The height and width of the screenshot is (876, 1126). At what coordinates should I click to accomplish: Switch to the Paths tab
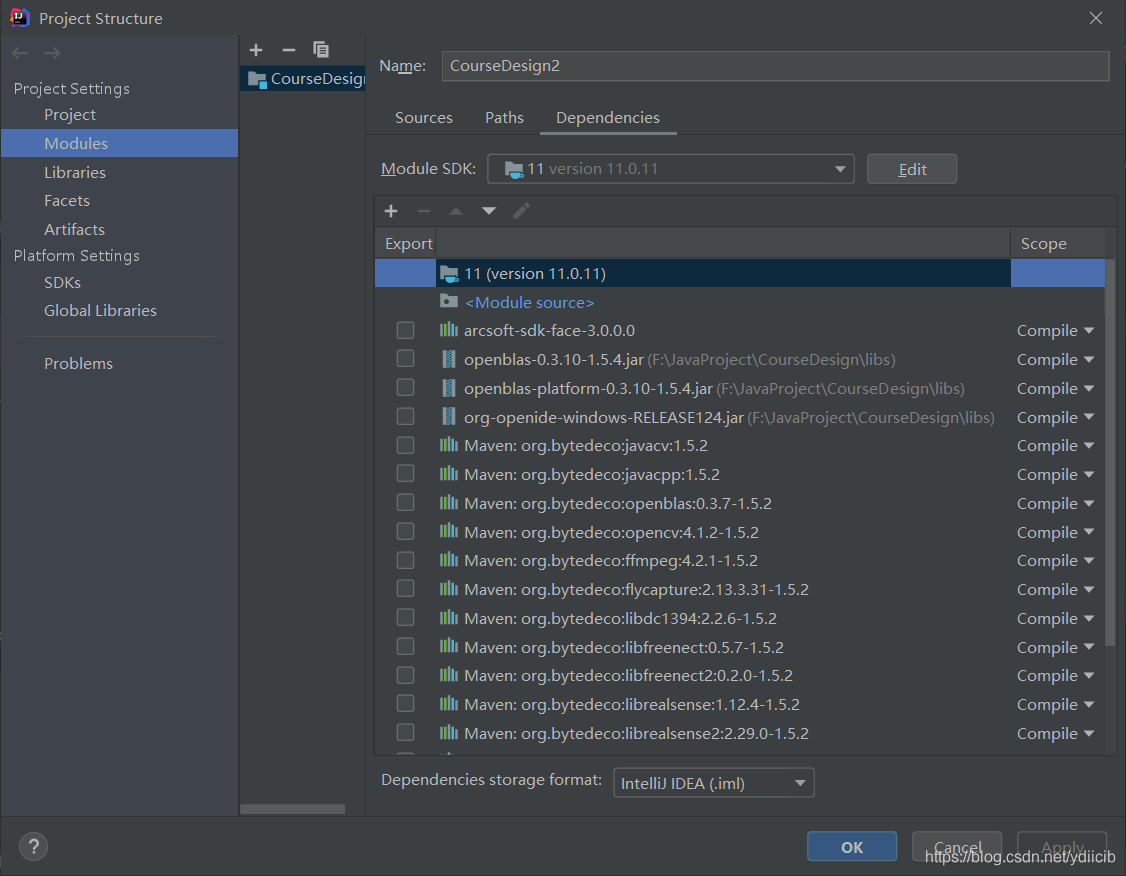pyautogui.click(x=504, y=118)
